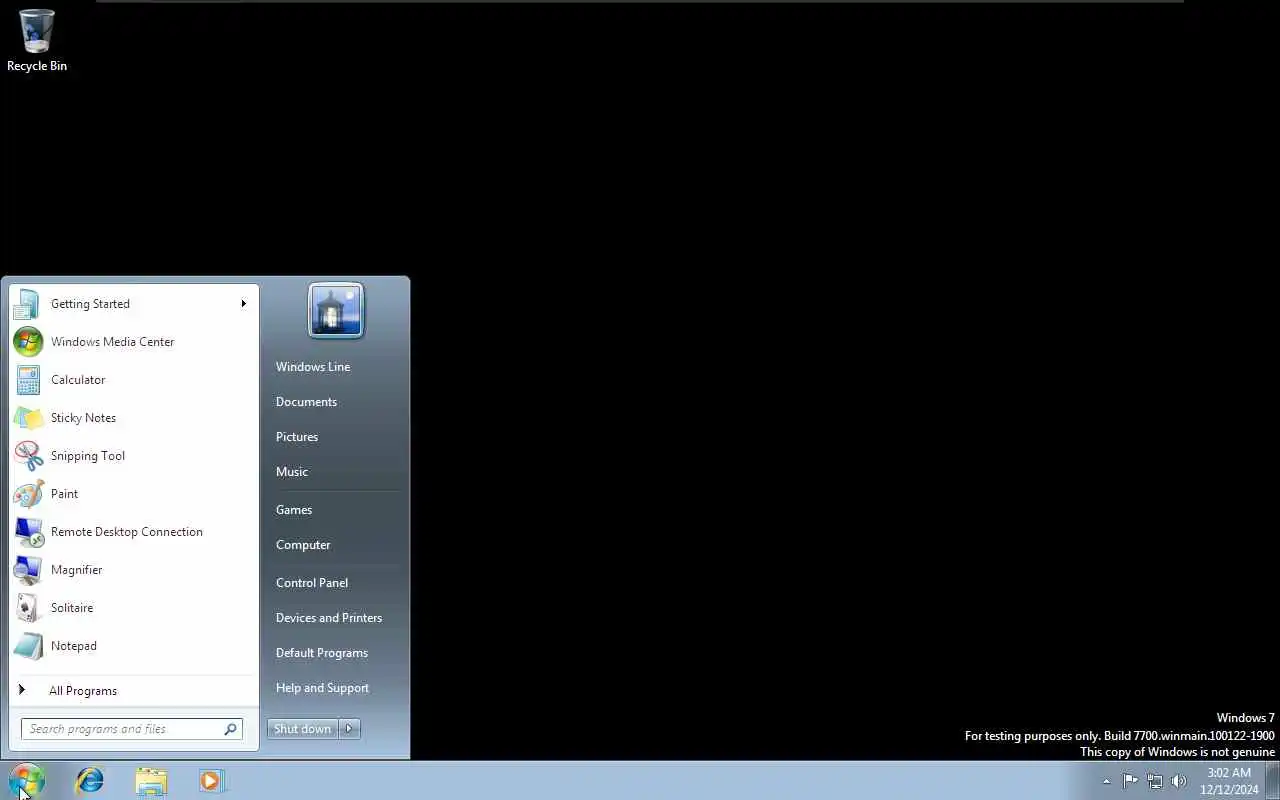1280x800 pixels.
Task: Expand Getting Started submenu arrow
Action: click(x=243, y=304)
